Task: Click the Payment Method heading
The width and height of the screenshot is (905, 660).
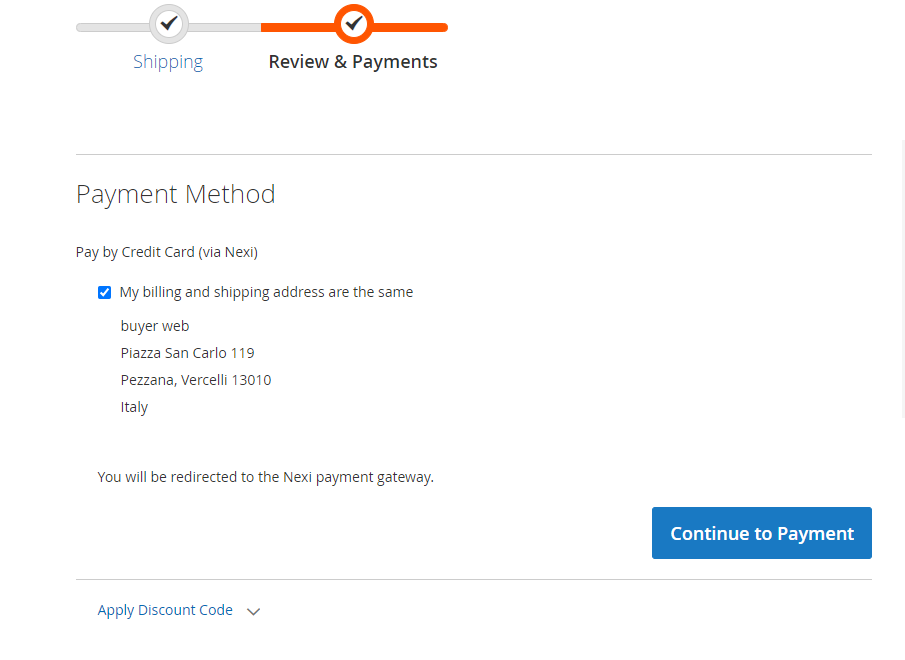Action: point(176,194)
